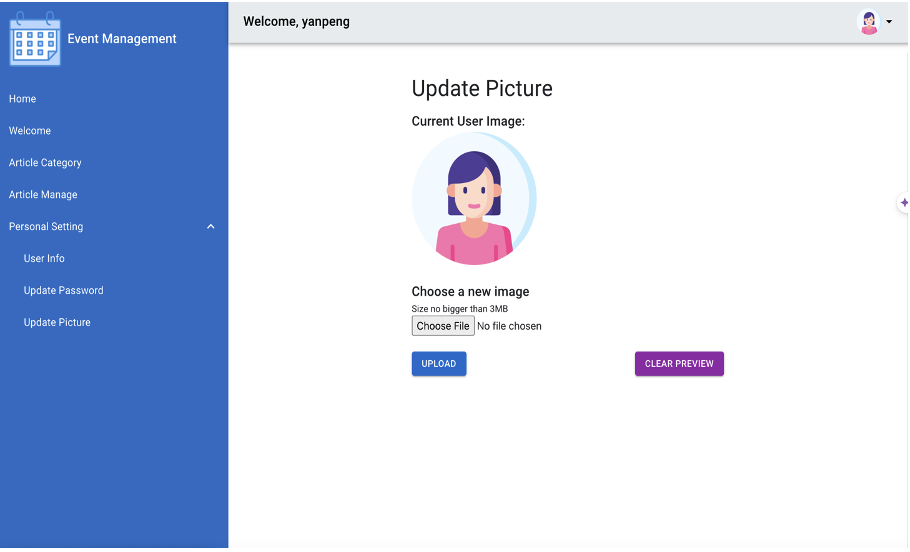The width and height of the screenshot is (910, 552).
Task: Go to Home in the sidebar
Action: pos(23,99)
